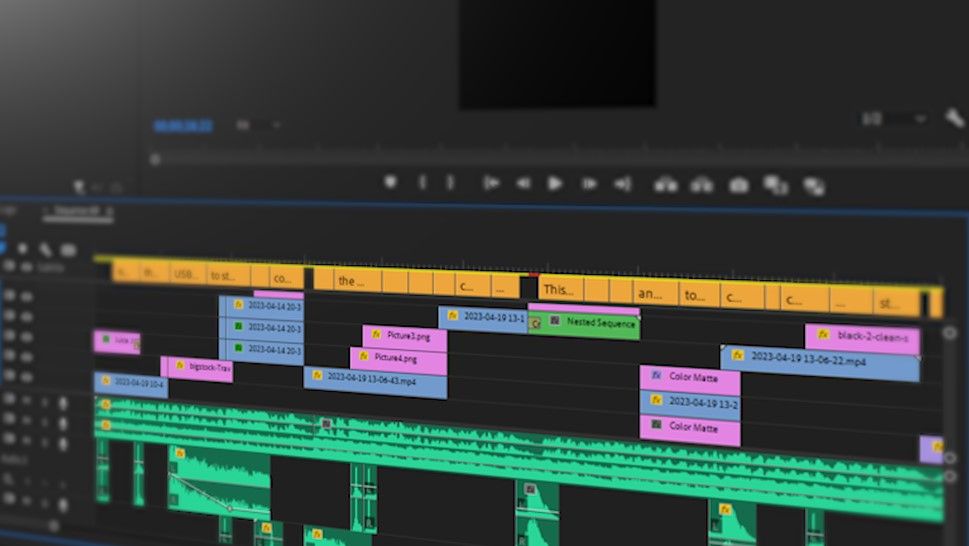Select the Nested Sequence clip
Image resolution: width=969 pixels, height=546 pixels.
coord(584,324)
